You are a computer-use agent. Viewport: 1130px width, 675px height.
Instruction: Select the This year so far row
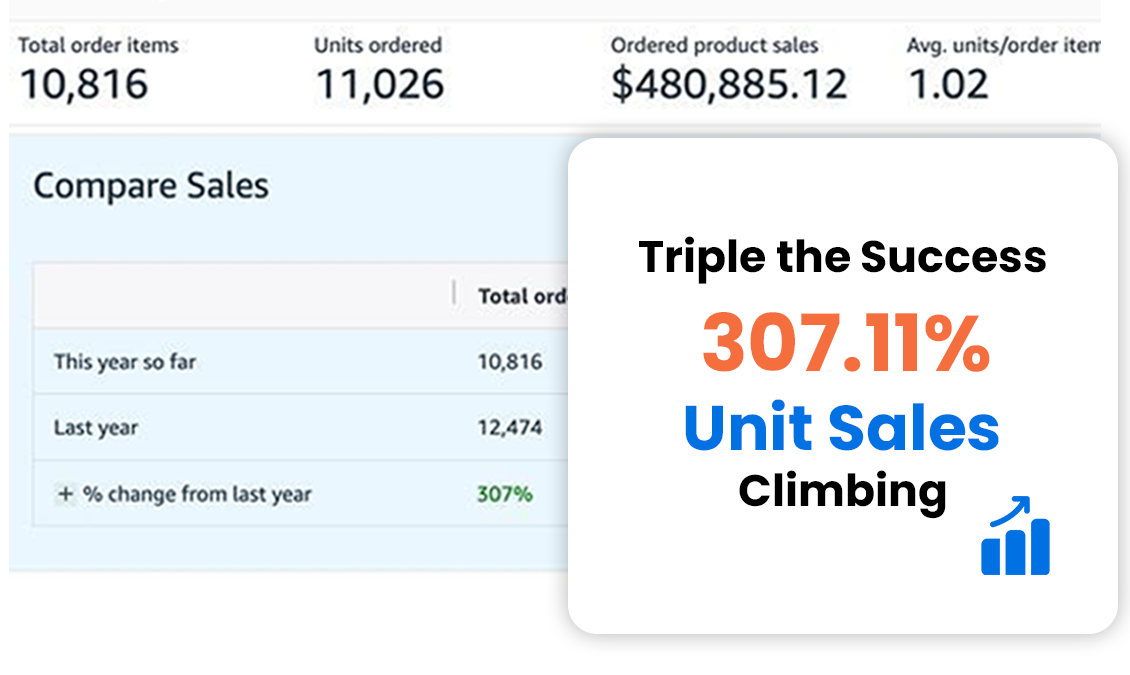point(125,361)
